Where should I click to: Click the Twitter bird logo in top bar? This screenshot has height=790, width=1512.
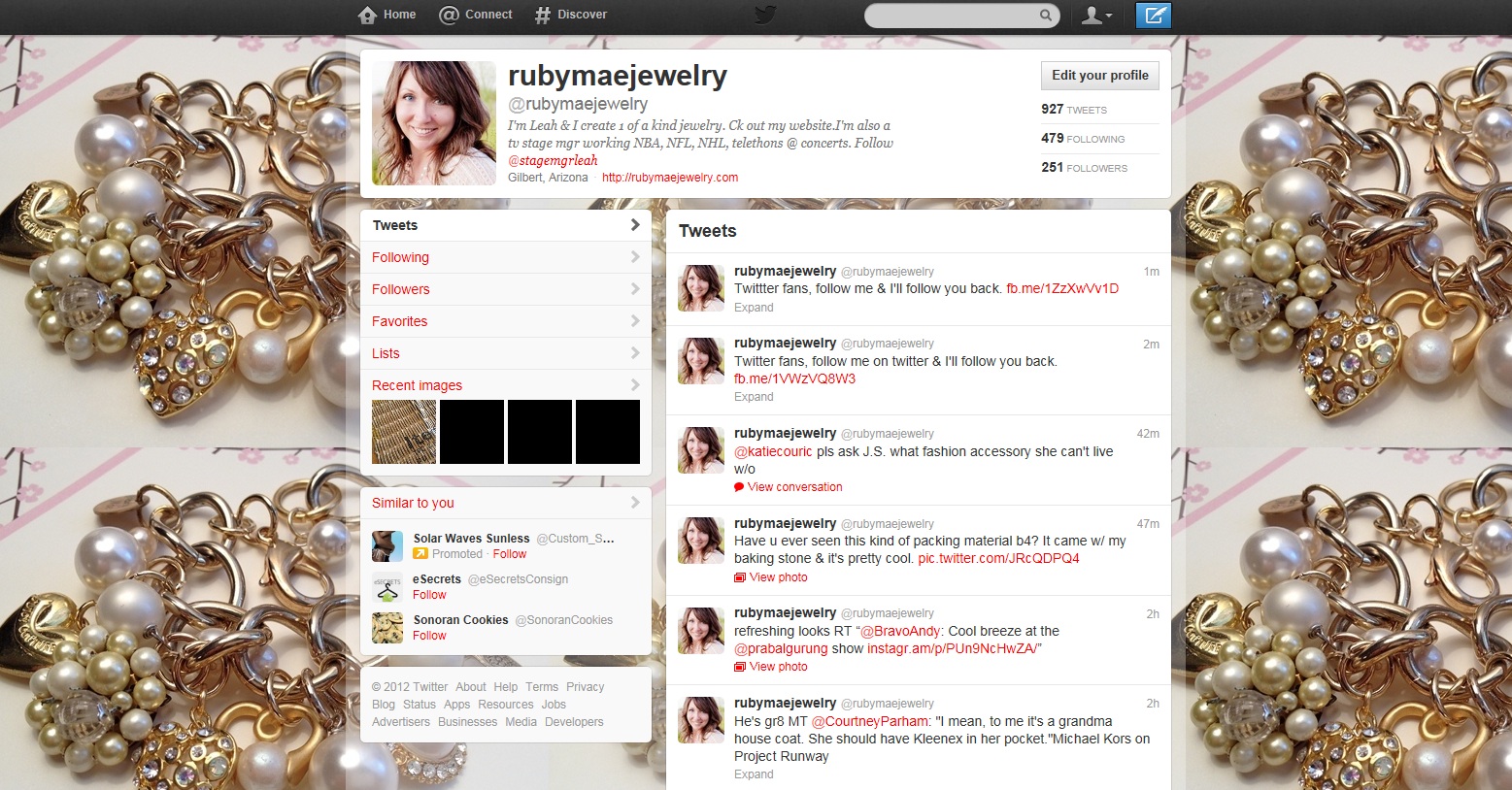click(x=765, y=15)
